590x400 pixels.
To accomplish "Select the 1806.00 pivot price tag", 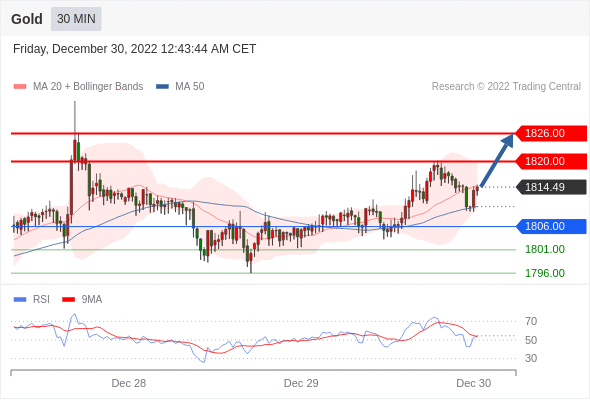I will 551,226.
